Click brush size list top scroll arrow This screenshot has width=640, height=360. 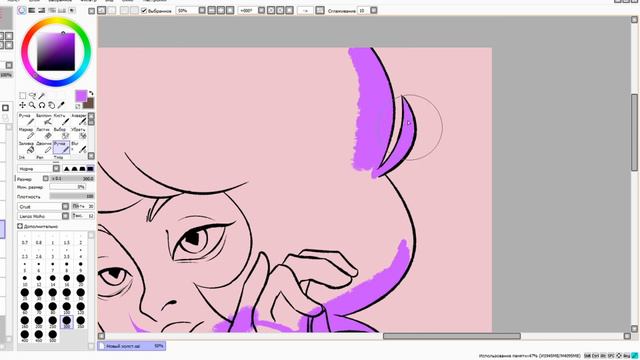click(91, 235)
